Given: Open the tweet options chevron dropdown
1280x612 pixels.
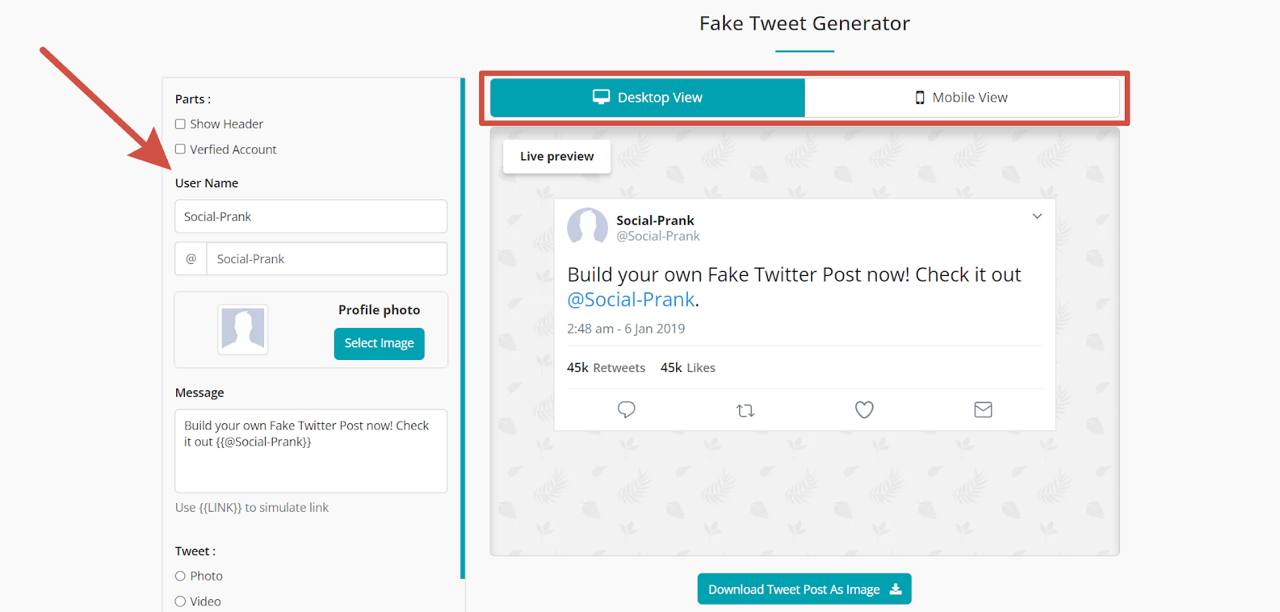Looking at the screenshot, I should [1037, 217].
